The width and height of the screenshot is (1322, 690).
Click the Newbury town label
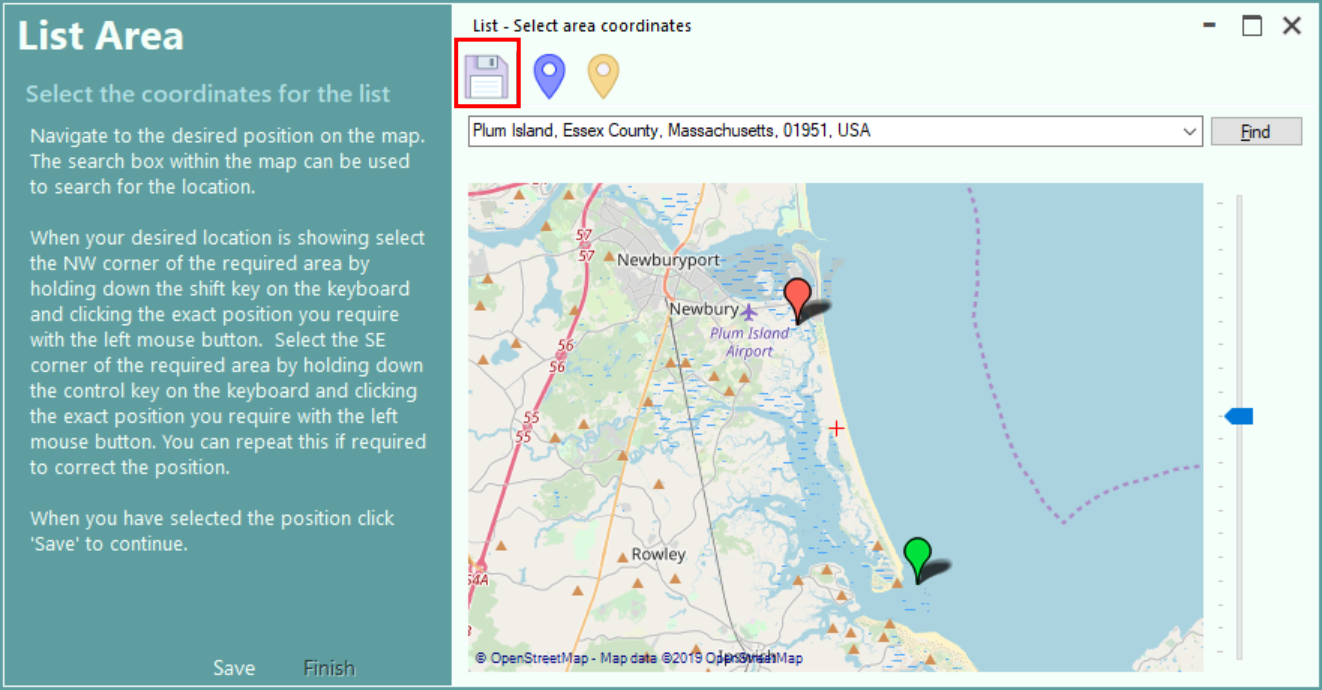(x=704, y=309)
